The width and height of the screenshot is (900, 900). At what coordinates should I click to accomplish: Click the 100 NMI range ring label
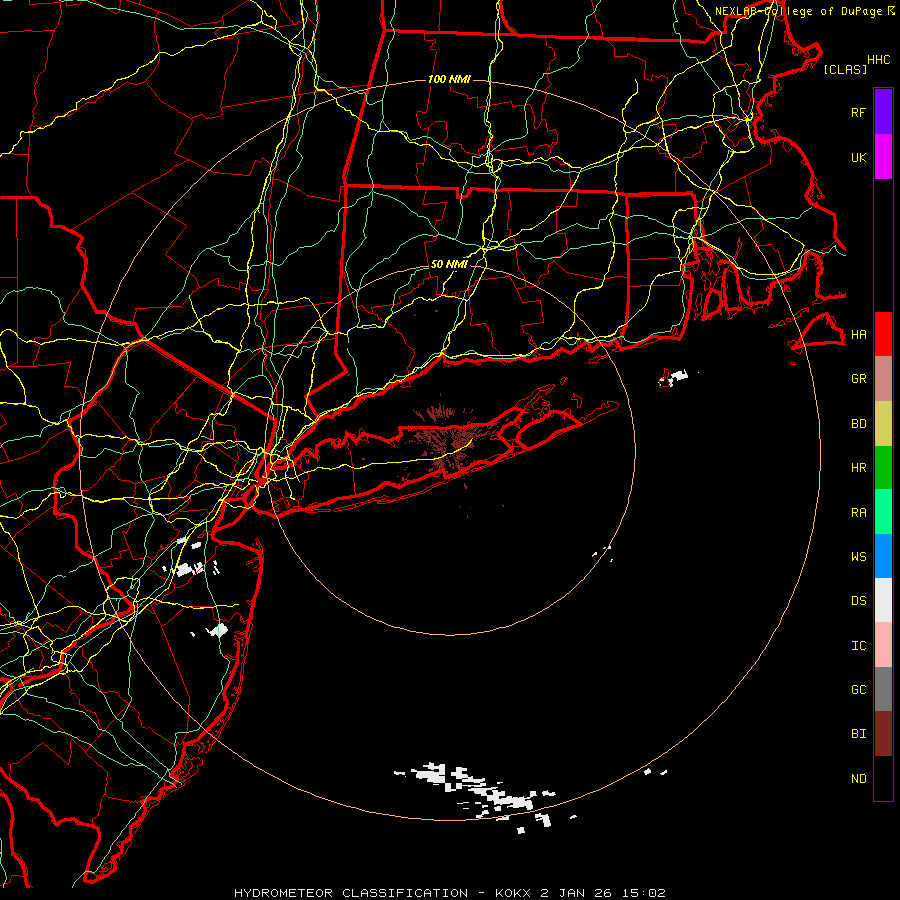point(449,79)
